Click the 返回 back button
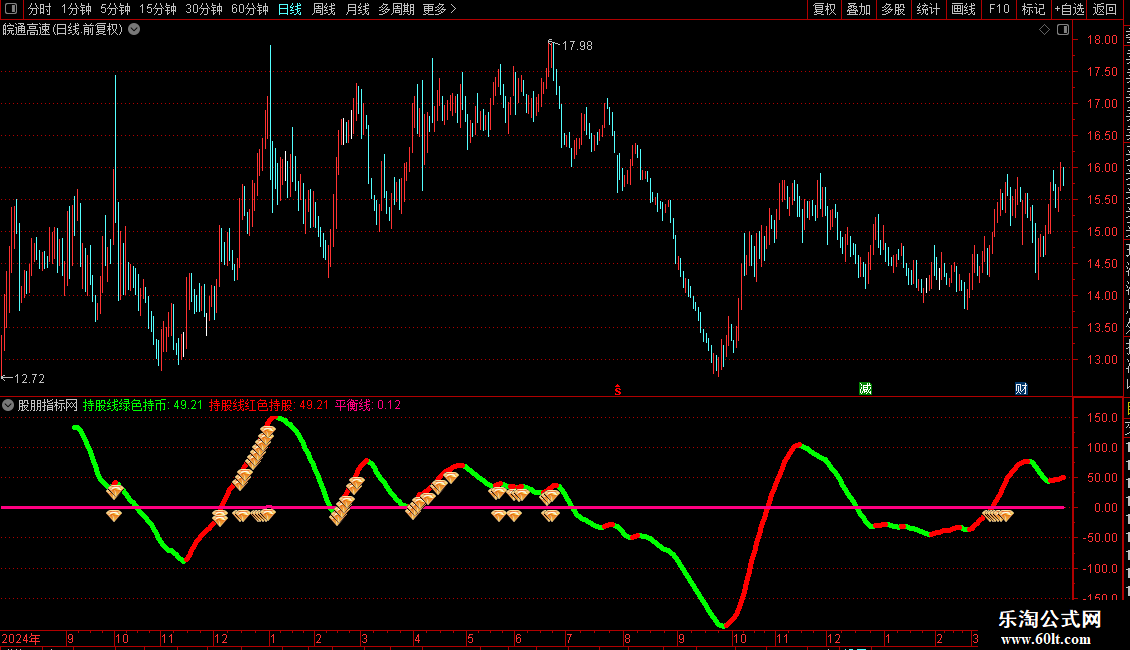The width and height of the screenshot is (1130, 650). click(x=1104, y=9)
